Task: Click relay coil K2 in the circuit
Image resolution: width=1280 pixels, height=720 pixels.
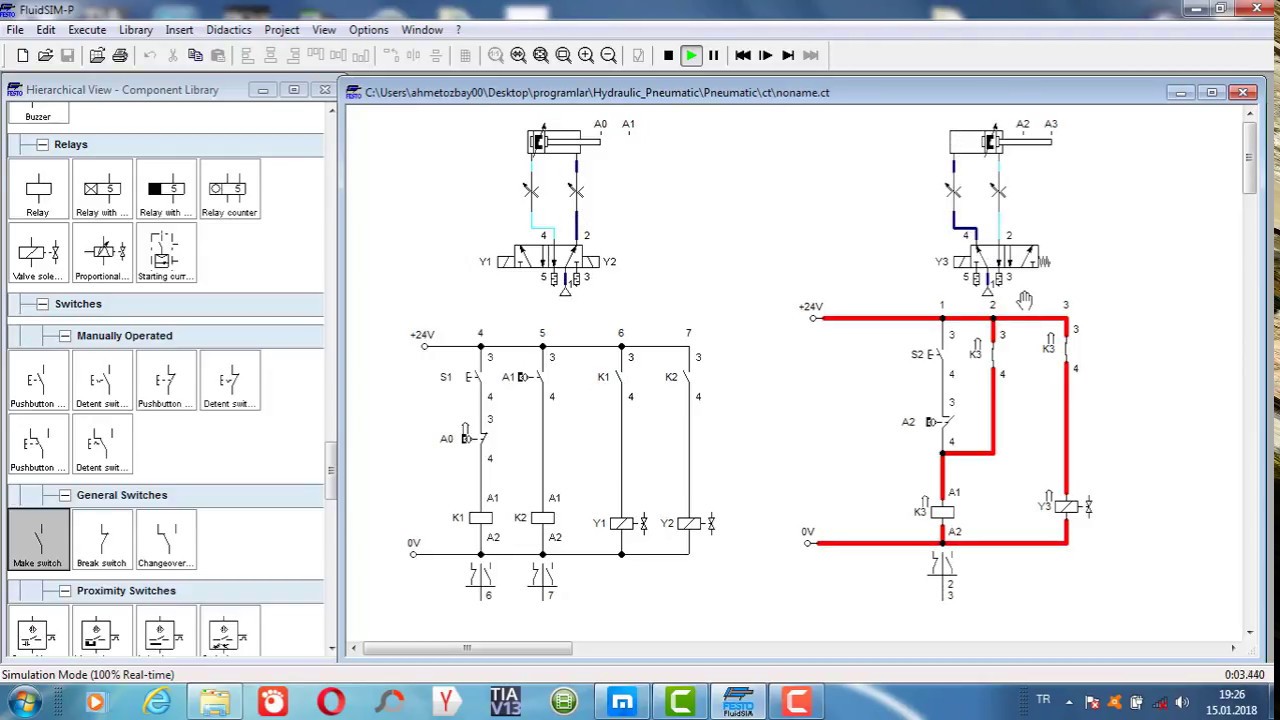Action: (x=542, y=518)
